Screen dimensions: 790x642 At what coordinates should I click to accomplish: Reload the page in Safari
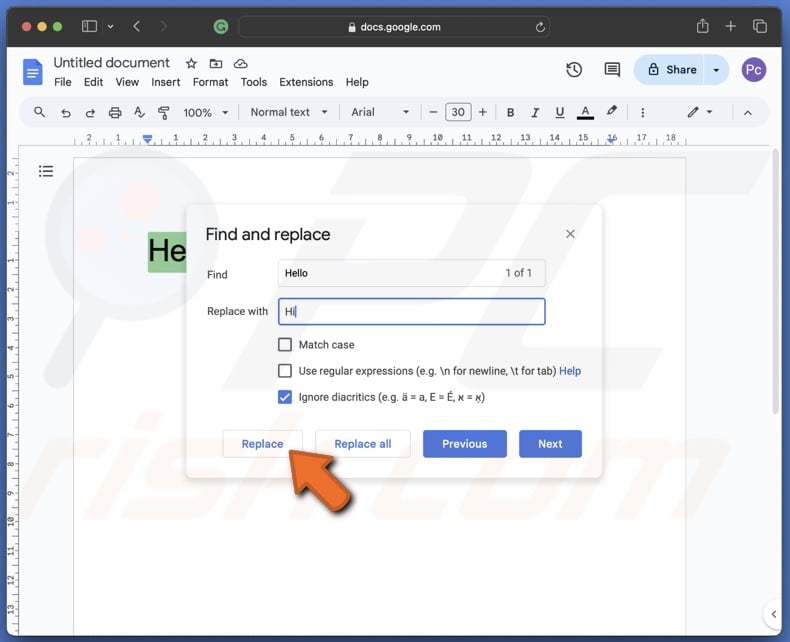[540, 27]
